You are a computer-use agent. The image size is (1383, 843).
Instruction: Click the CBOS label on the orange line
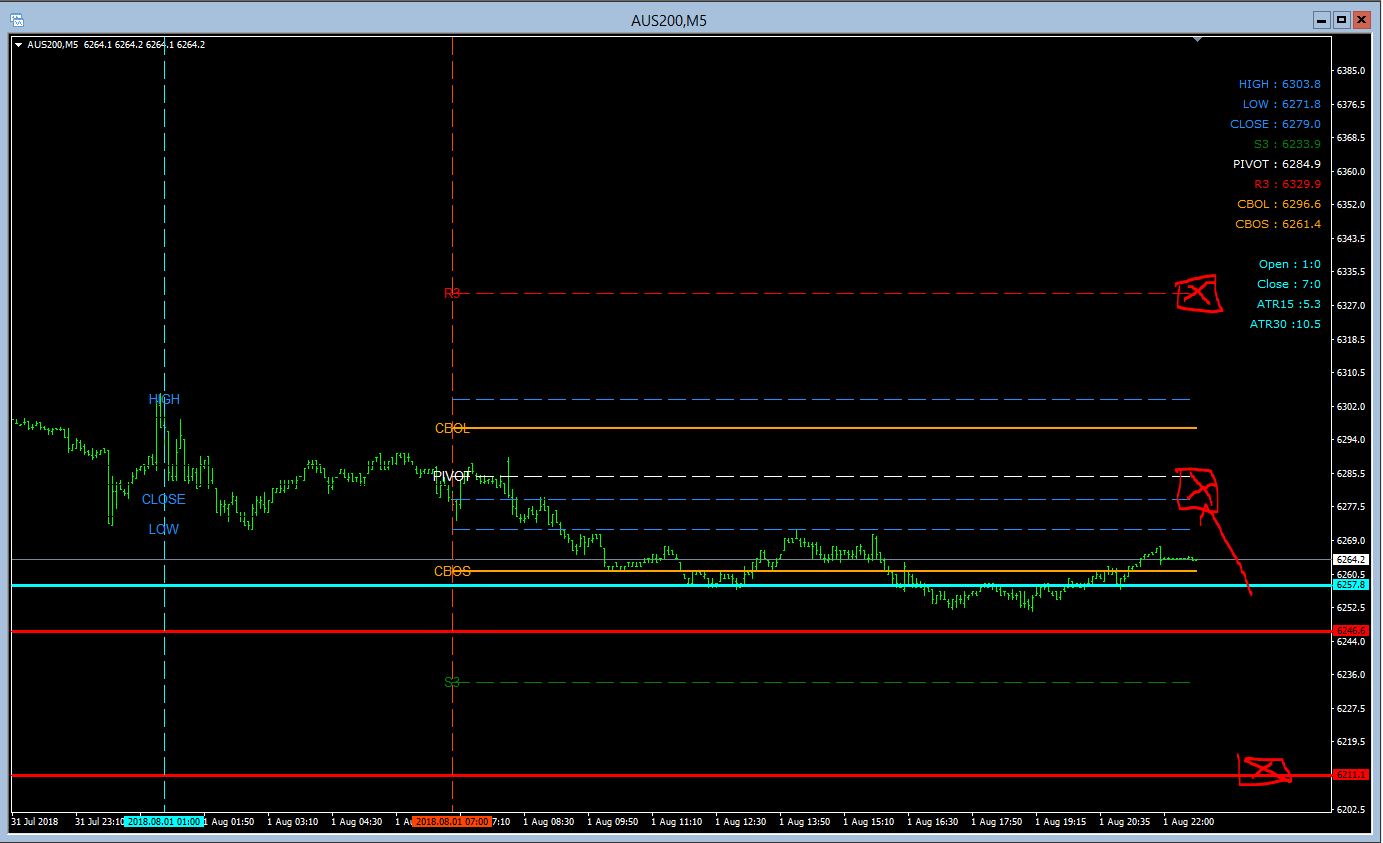(452, 571)
